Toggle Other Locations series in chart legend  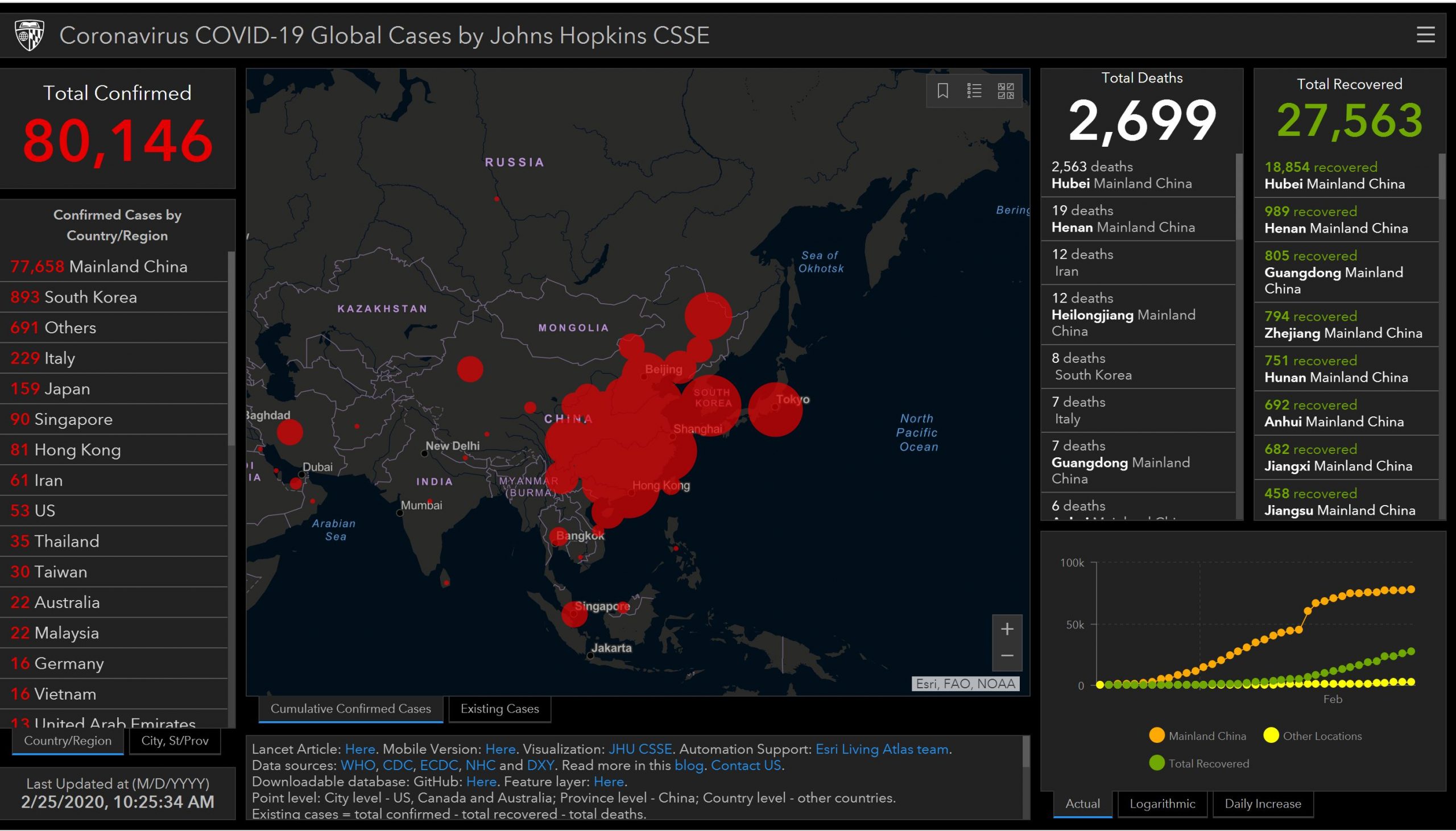coord(1312,735)
